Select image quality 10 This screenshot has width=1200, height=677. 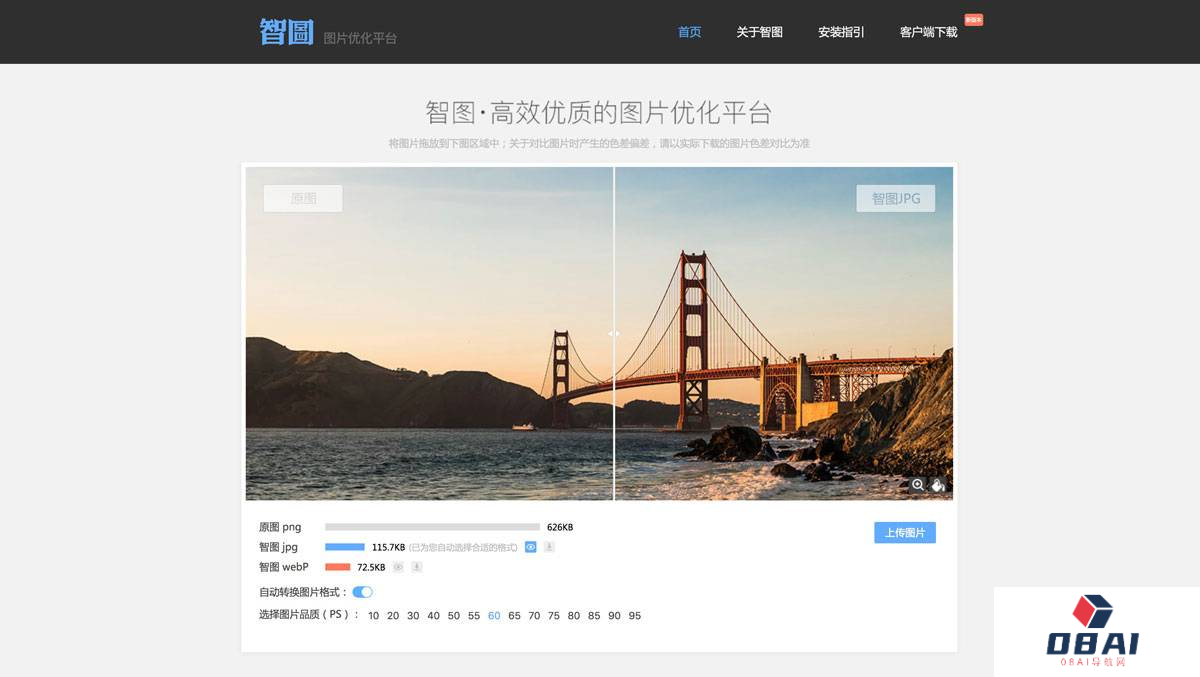tap(374, 616)
